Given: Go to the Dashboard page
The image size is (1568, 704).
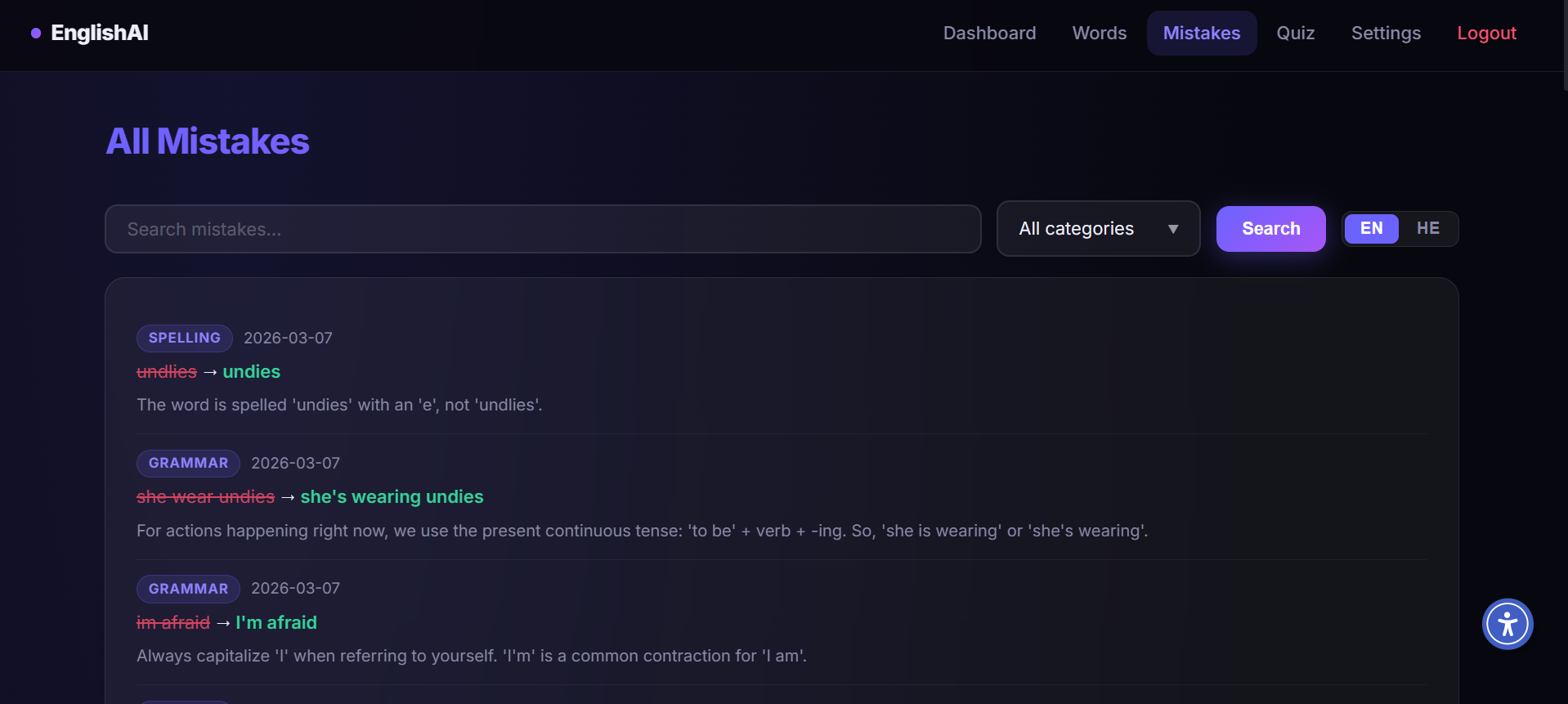Looking at the screenshot, I should point(988,34).
